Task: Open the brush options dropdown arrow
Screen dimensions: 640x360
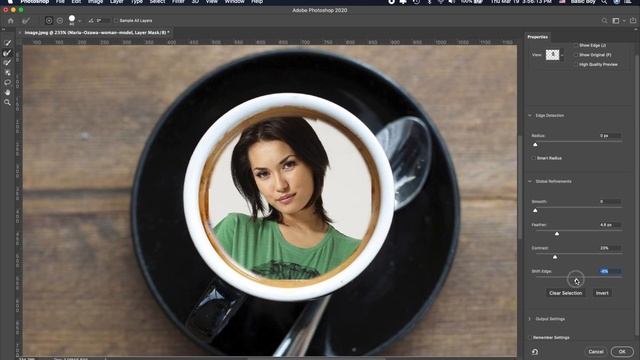Action: [80, 21]
